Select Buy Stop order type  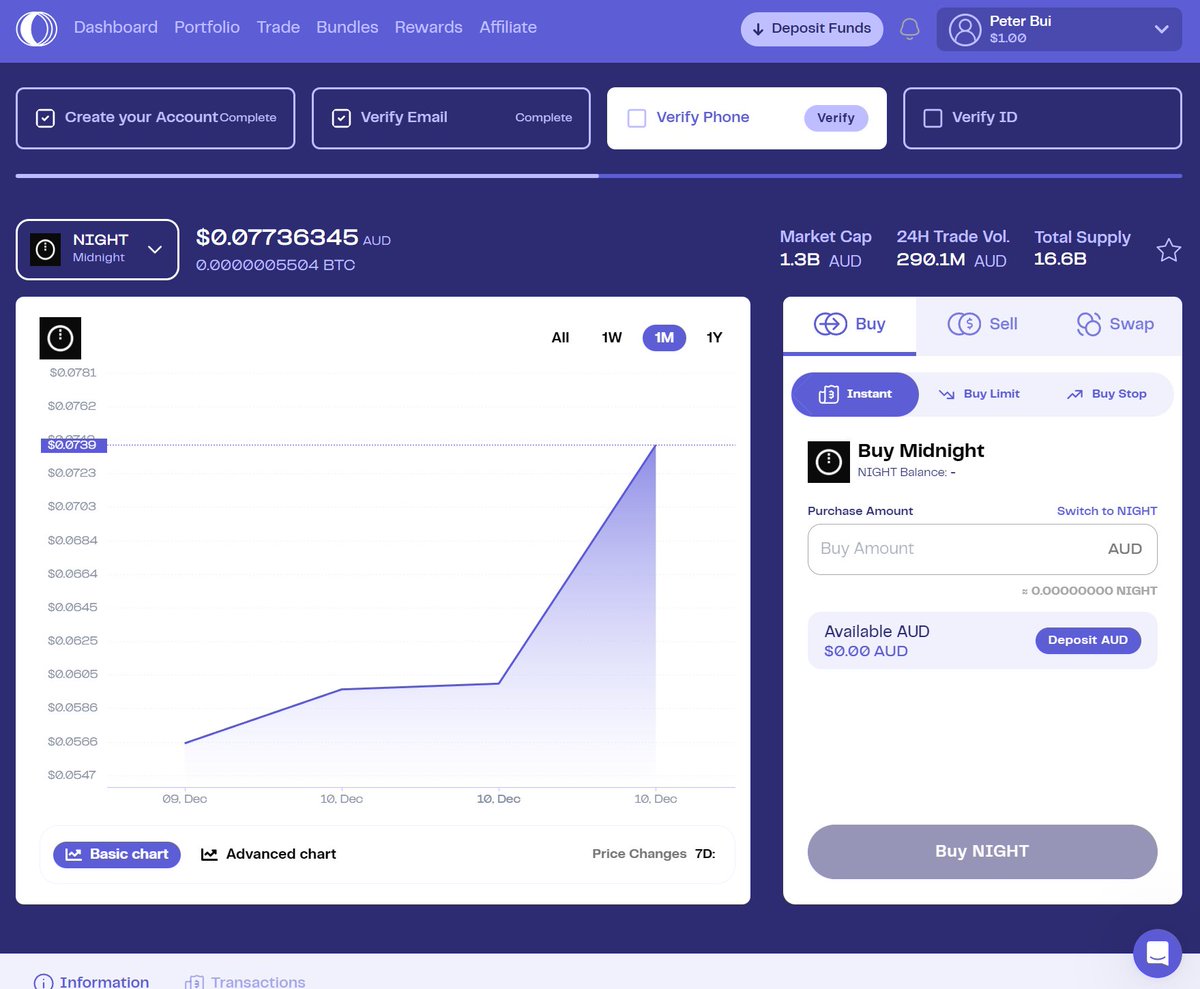pyautogui.click(x=1106, y=394)
